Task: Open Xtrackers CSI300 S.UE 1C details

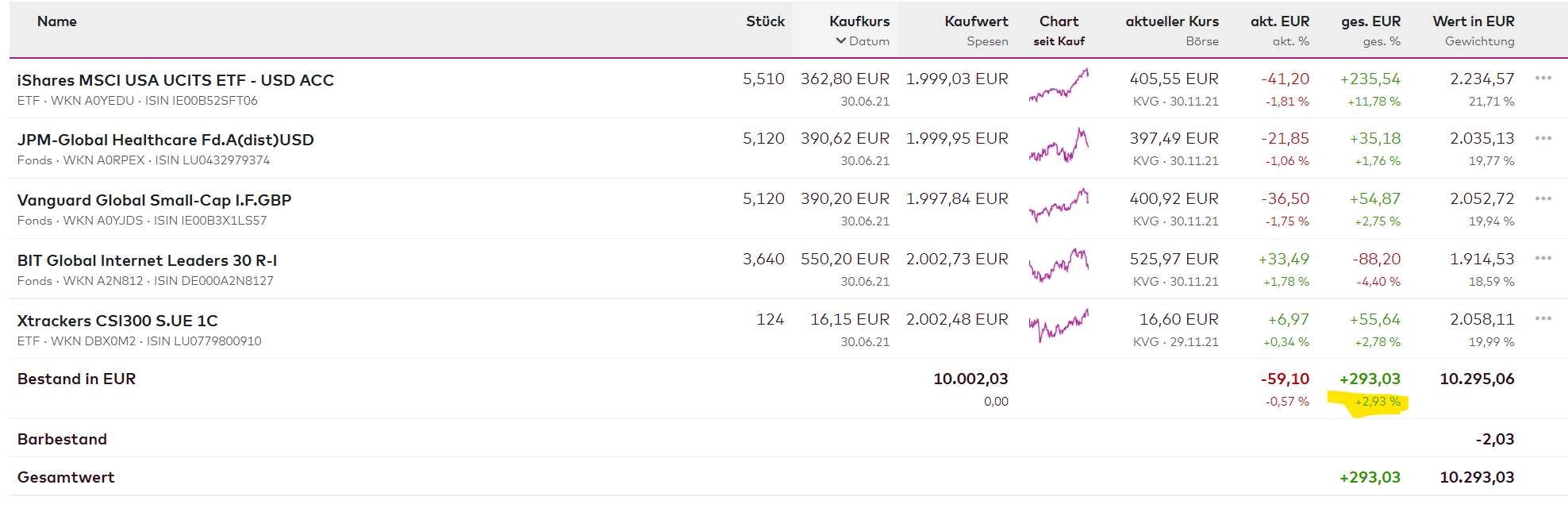Action: pyautogui.click(x=117, y=321)
